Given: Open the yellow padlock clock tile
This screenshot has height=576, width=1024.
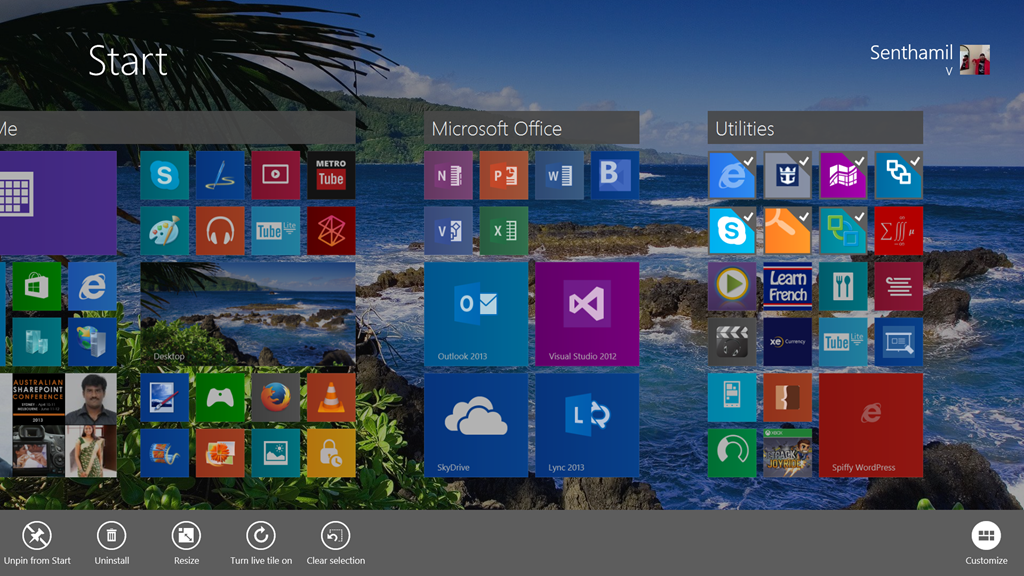Looking at the screenshot, I should tap(331, 453).
